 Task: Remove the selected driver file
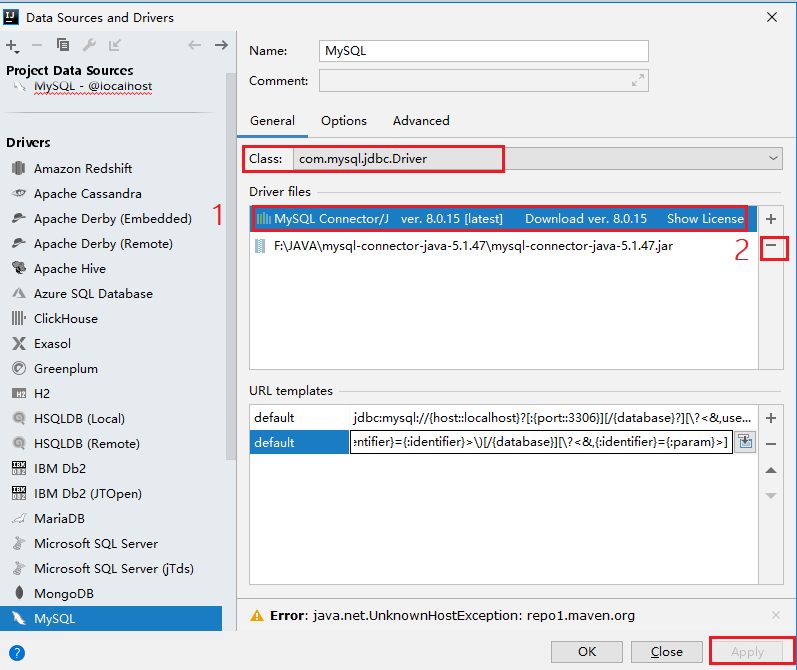772,246
